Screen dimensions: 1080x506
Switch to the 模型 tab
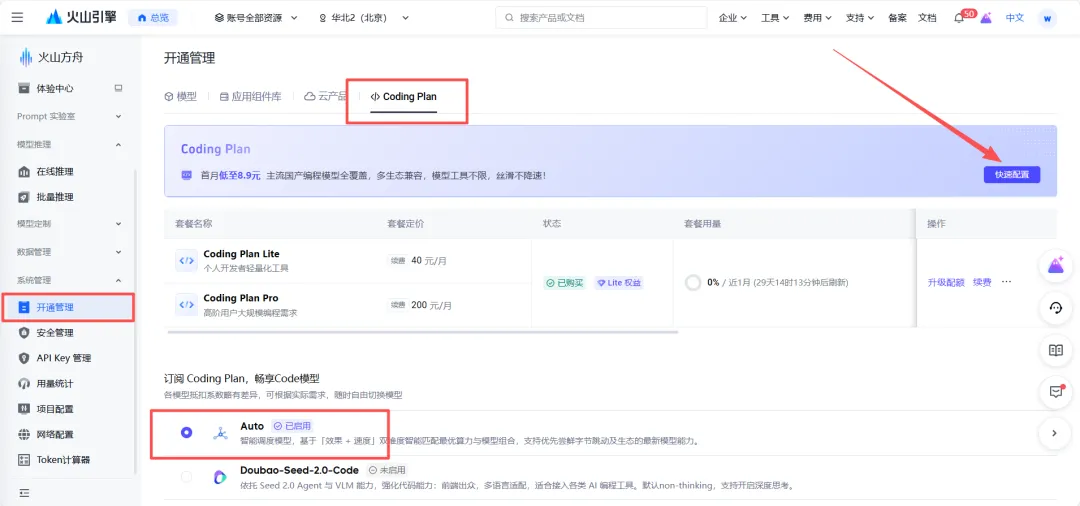click(180, 96)
